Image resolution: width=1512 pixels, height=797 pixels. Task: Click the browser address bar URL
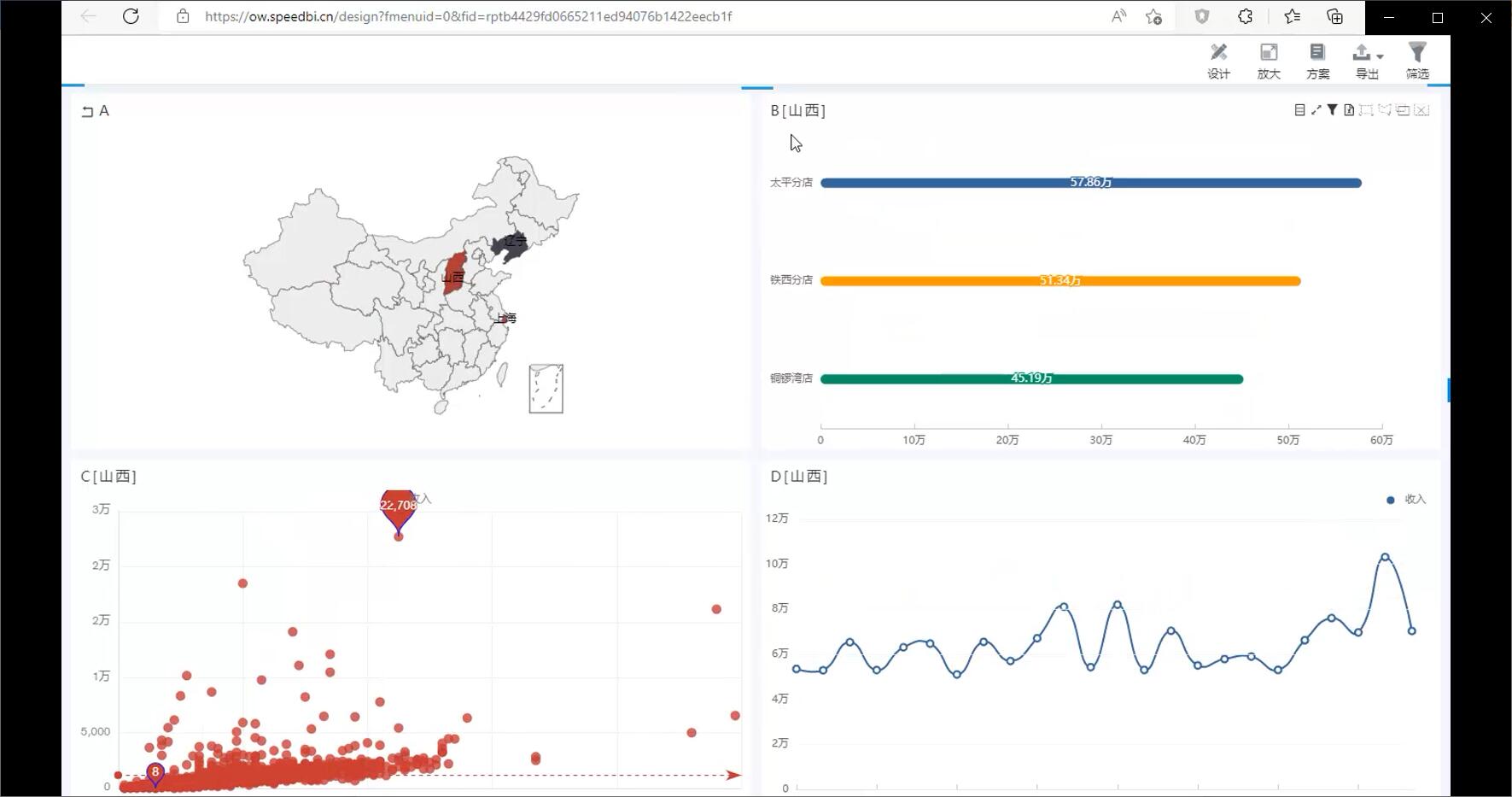pos(468,16)
